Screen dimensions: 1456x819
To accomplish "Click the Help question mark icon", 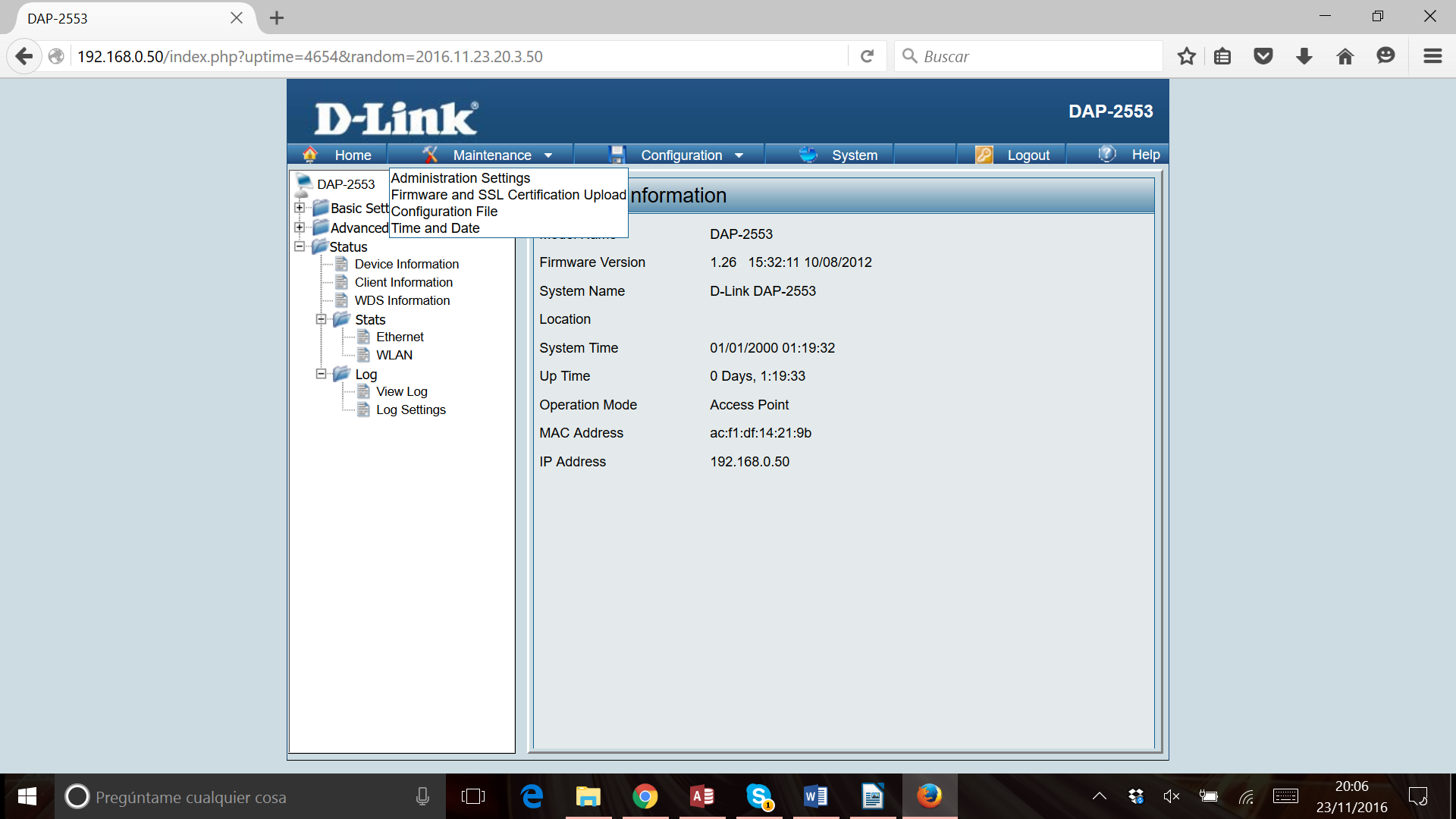I will click(x=1107, y=154).
